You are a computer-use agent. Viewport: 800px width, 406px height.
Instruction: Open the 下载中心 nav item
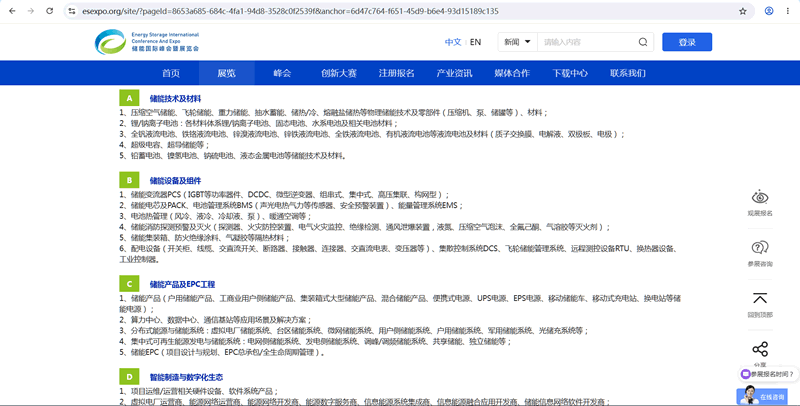click(570, 73)
